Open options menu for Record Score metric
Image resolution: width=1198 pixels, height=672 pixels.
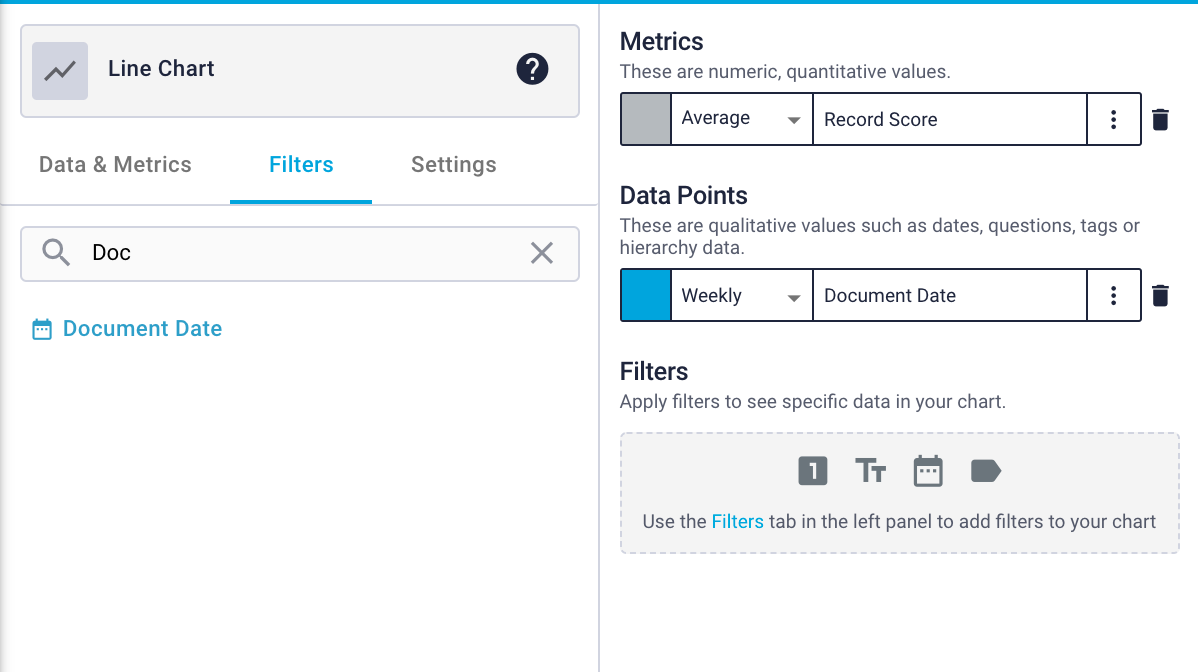(1114, 119)
